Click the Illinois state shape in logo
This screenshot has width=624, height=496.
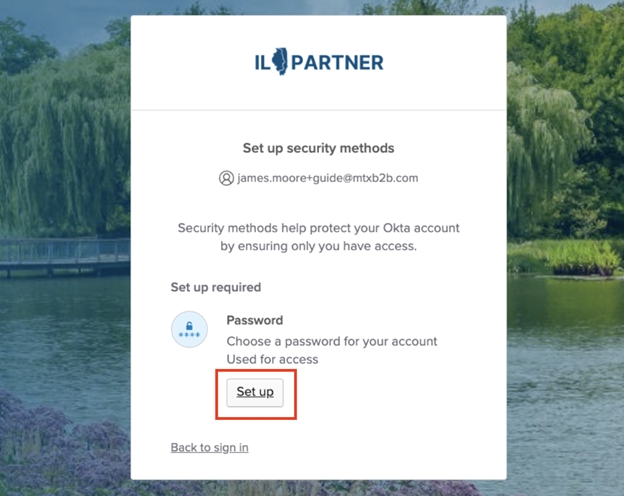click(280, 61)
